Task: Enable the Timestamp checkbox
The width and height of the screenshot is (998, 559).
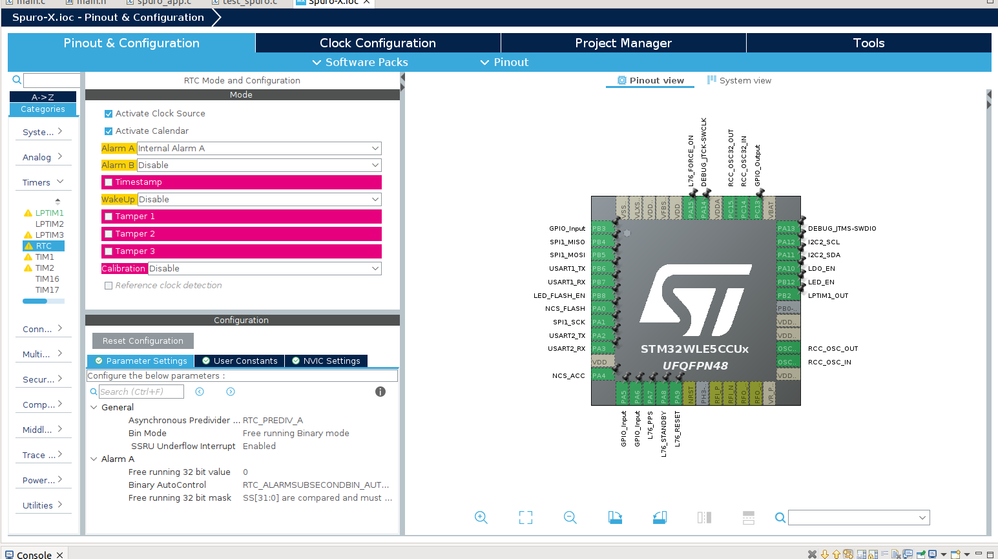Action: coord(108,182)
